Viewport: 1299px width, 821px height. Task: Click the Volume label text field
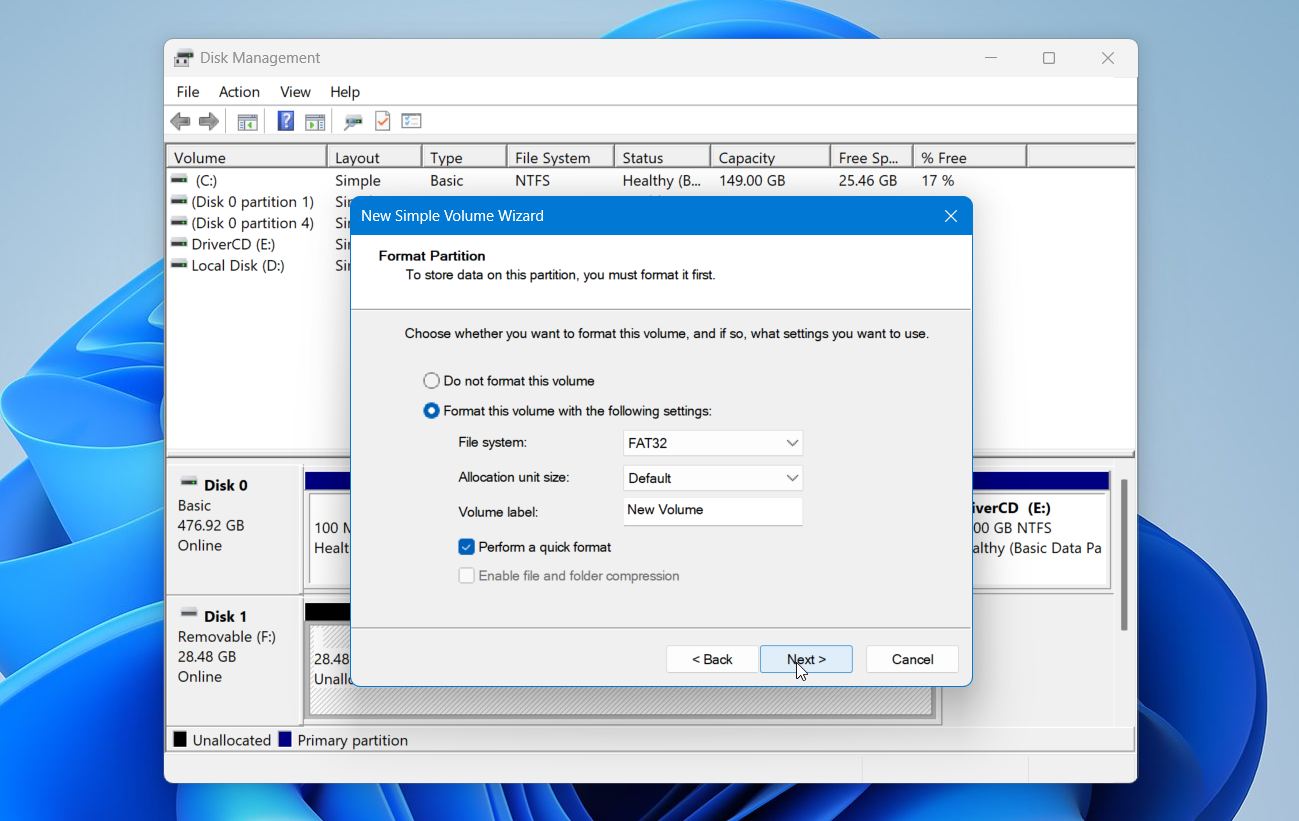click(x=713, y=511)
